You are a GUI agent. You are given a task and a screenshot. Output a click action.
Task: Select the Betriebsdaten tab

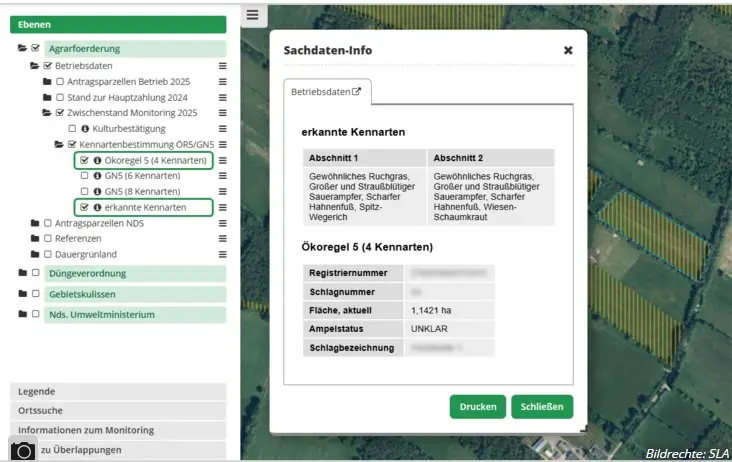coord(326,92)
